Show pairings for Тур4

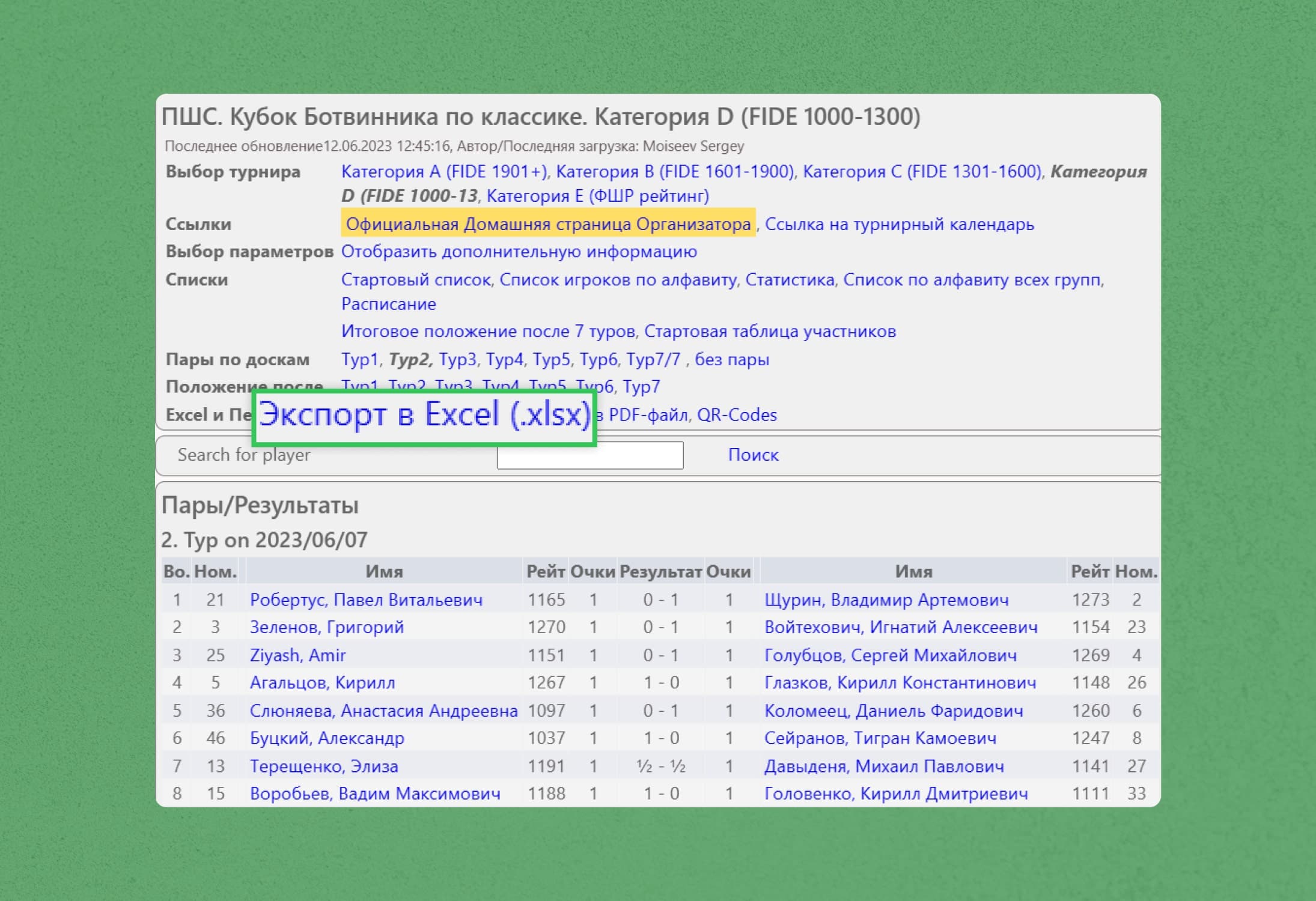pos(504,360)
